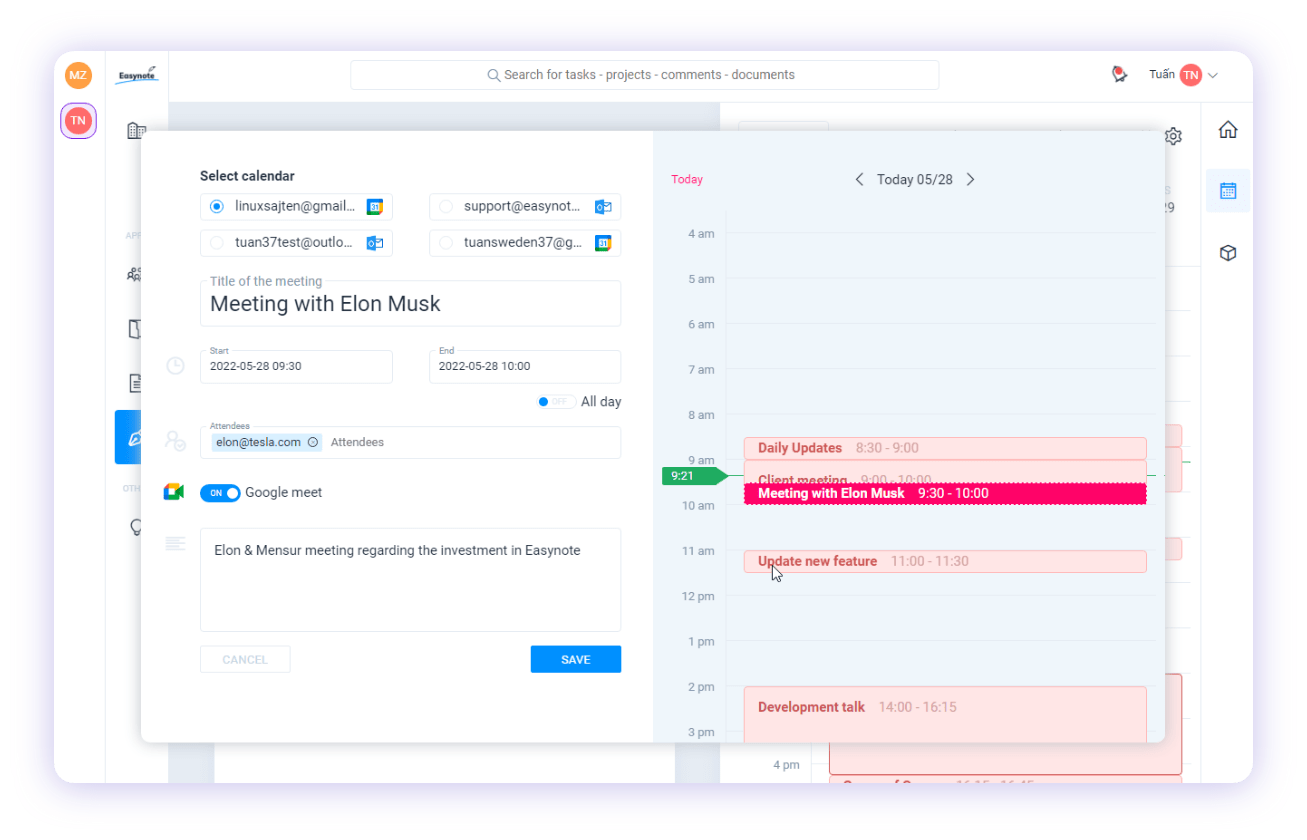Open the lightbulb icon in left navigation
Screen dimensions: 1307x840
[137, 527]
